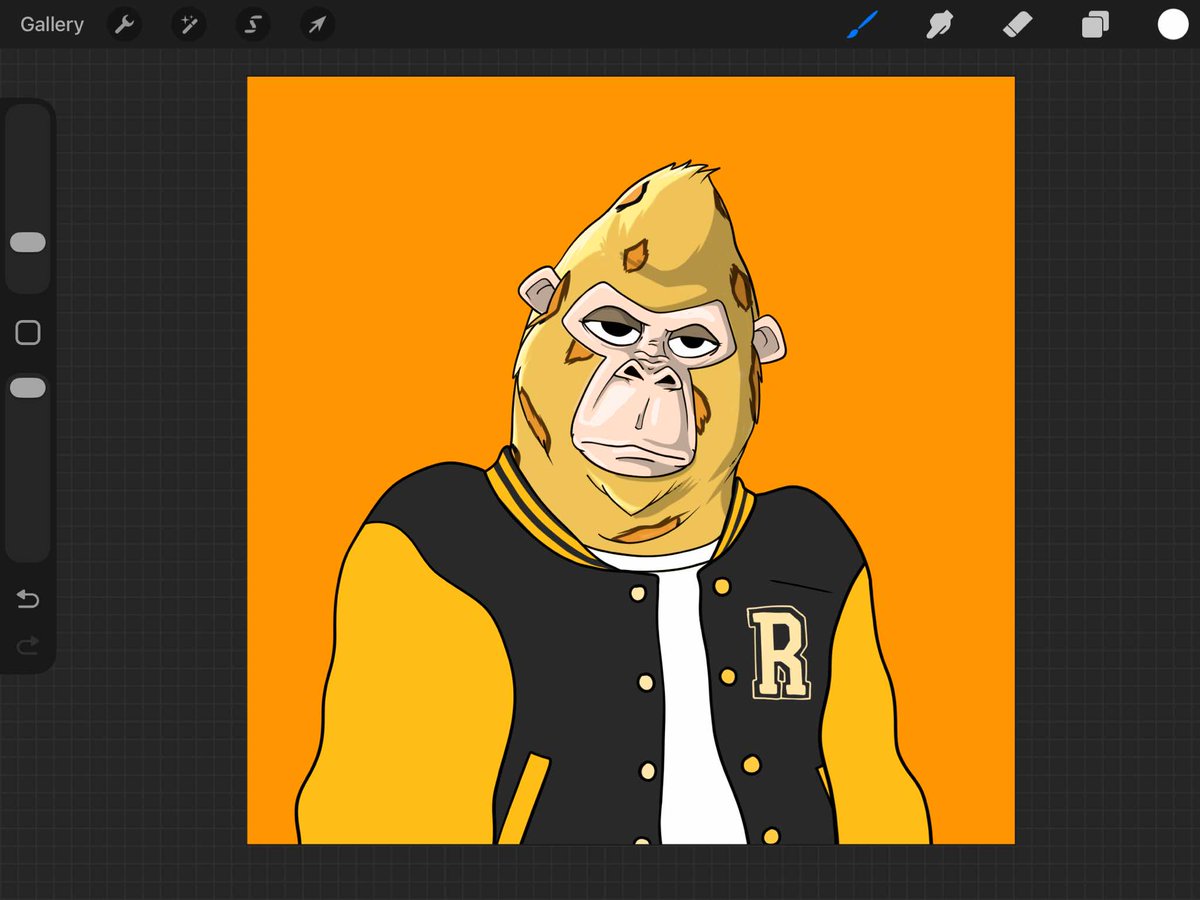1200x900 pixels.
Task: Undo the last action
Action: (x=28, y=599)
